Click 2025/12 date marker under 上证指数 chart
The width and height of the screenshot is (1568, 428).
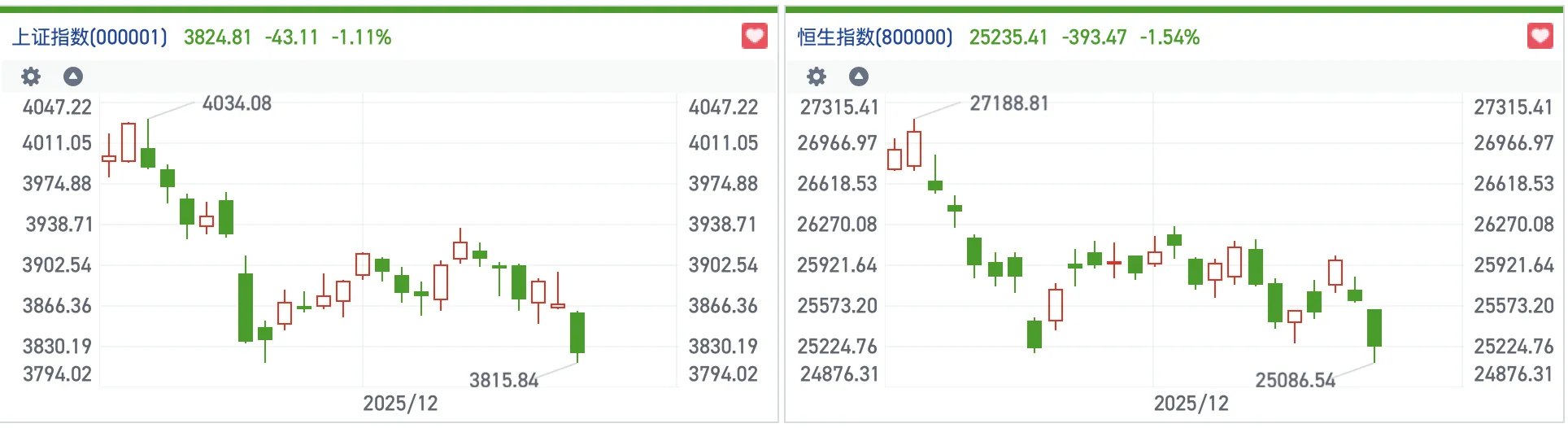pos(400,404)
